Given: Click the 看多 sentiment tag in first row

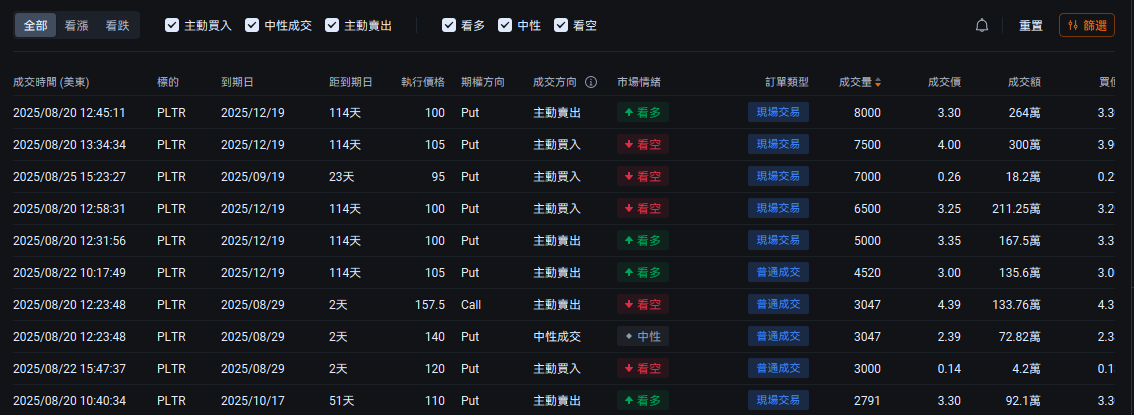Looking at the screenshot, I should coord(643,113).
